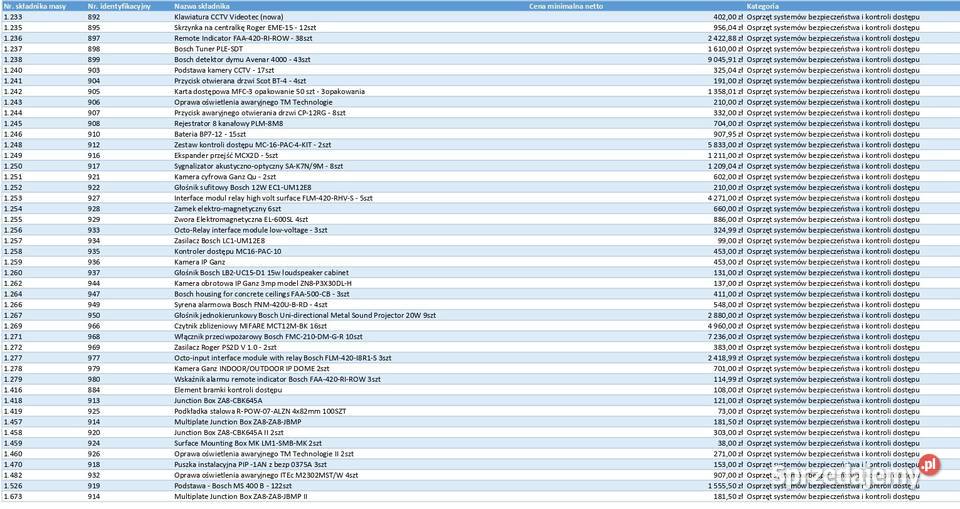Select 'Bateria BP7-12 - 15szt' cell
The width and height of the screenshot is (960, 509).
pyautogui.click(x=210, y=134)
